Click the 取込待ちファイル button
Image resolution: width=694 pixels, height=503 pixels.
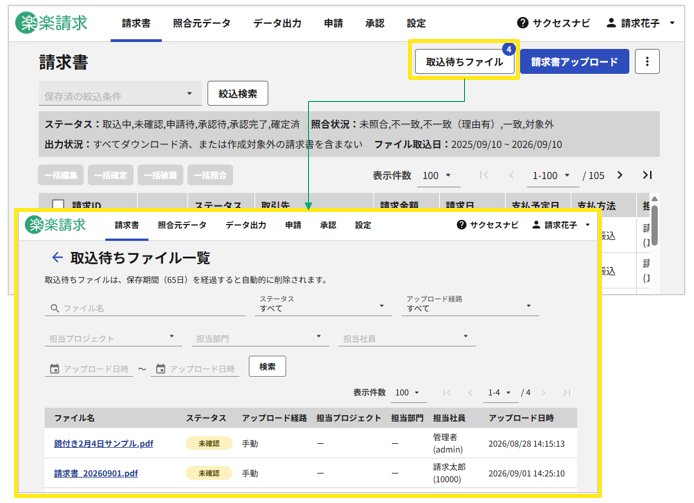point(464,62)
